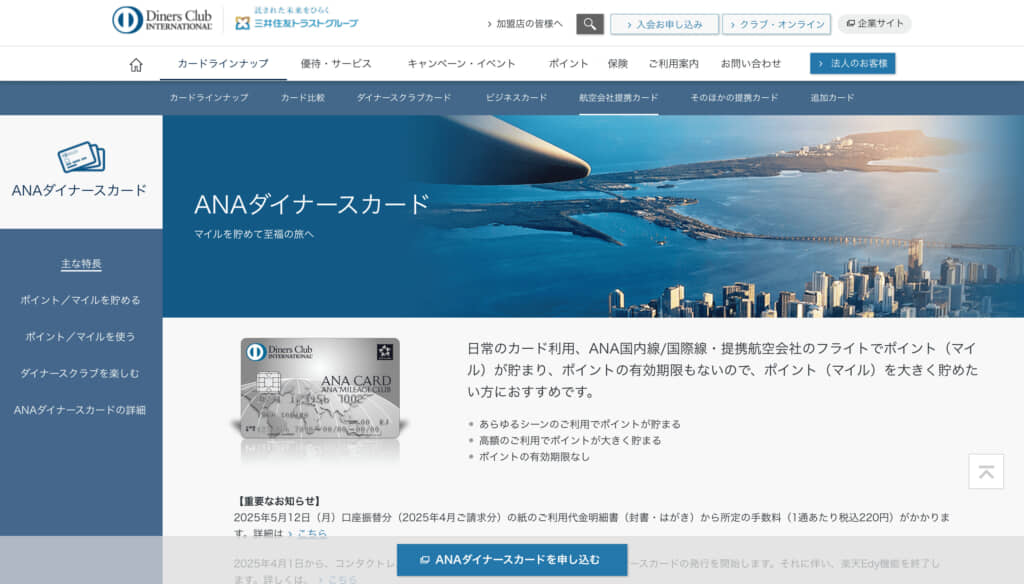1024x584 pixels.
Task: Open ポイント menu item
Action: tap(568, 63)
